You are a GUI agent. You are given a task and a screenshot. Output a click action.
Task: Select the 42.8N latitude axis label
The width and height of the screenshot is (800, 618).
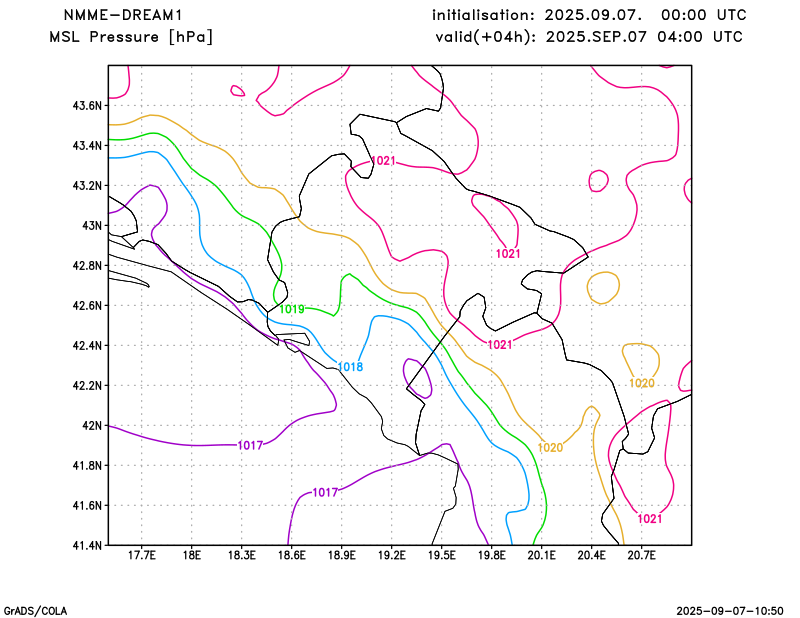(87, 265)
